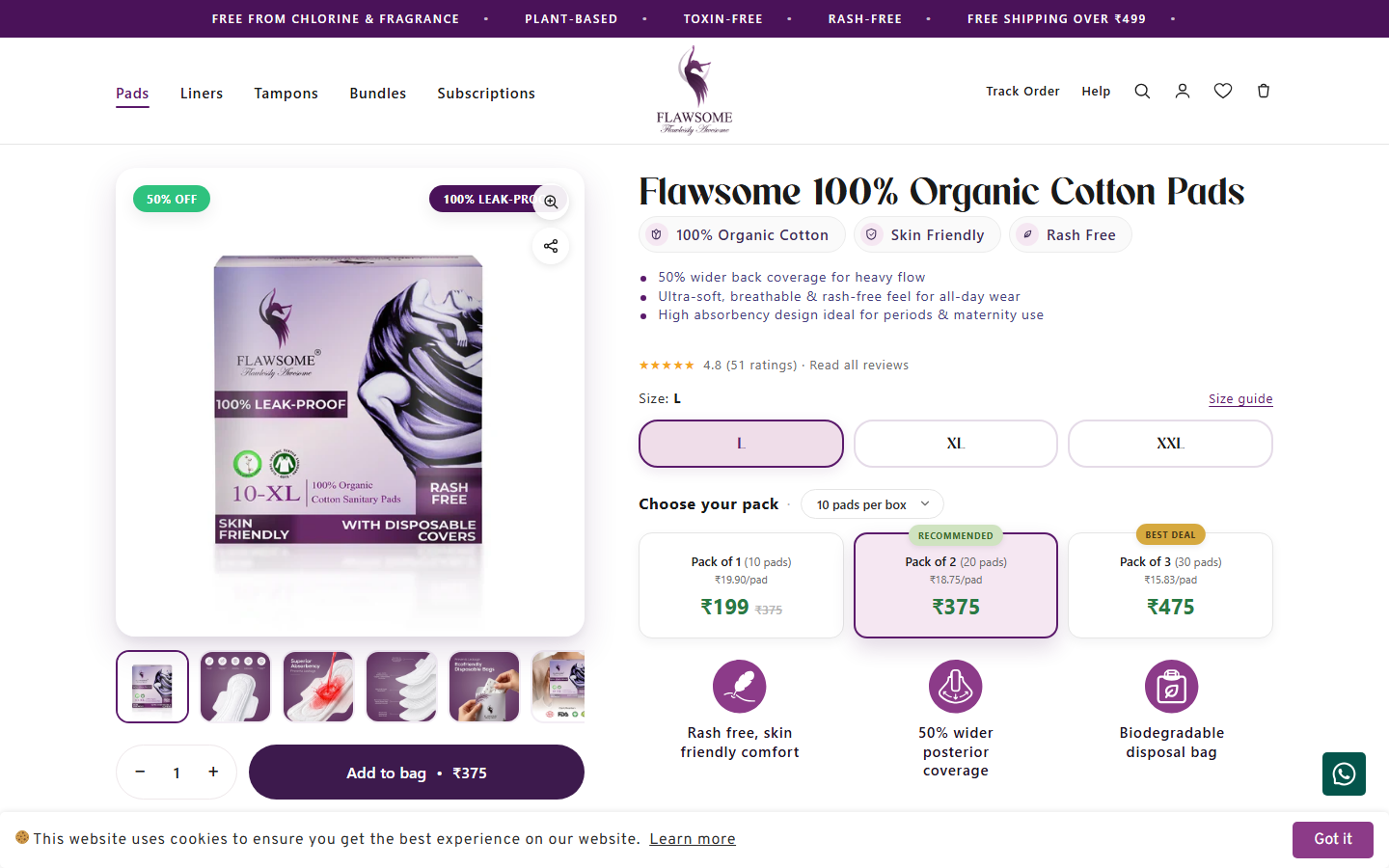Image resolution: width=1389 pixels, height=868 pixels.
Task: Open the Size guide link
Action: [x=1240, y=398]
